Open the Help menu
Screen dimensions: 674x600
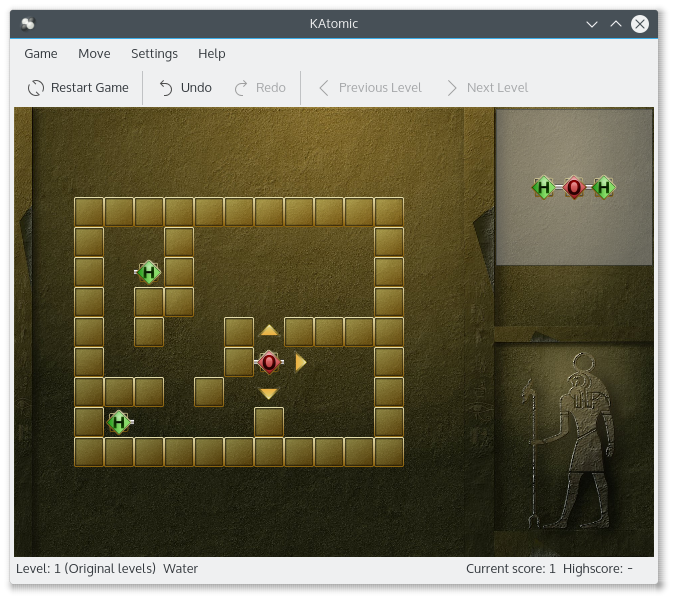212,54
